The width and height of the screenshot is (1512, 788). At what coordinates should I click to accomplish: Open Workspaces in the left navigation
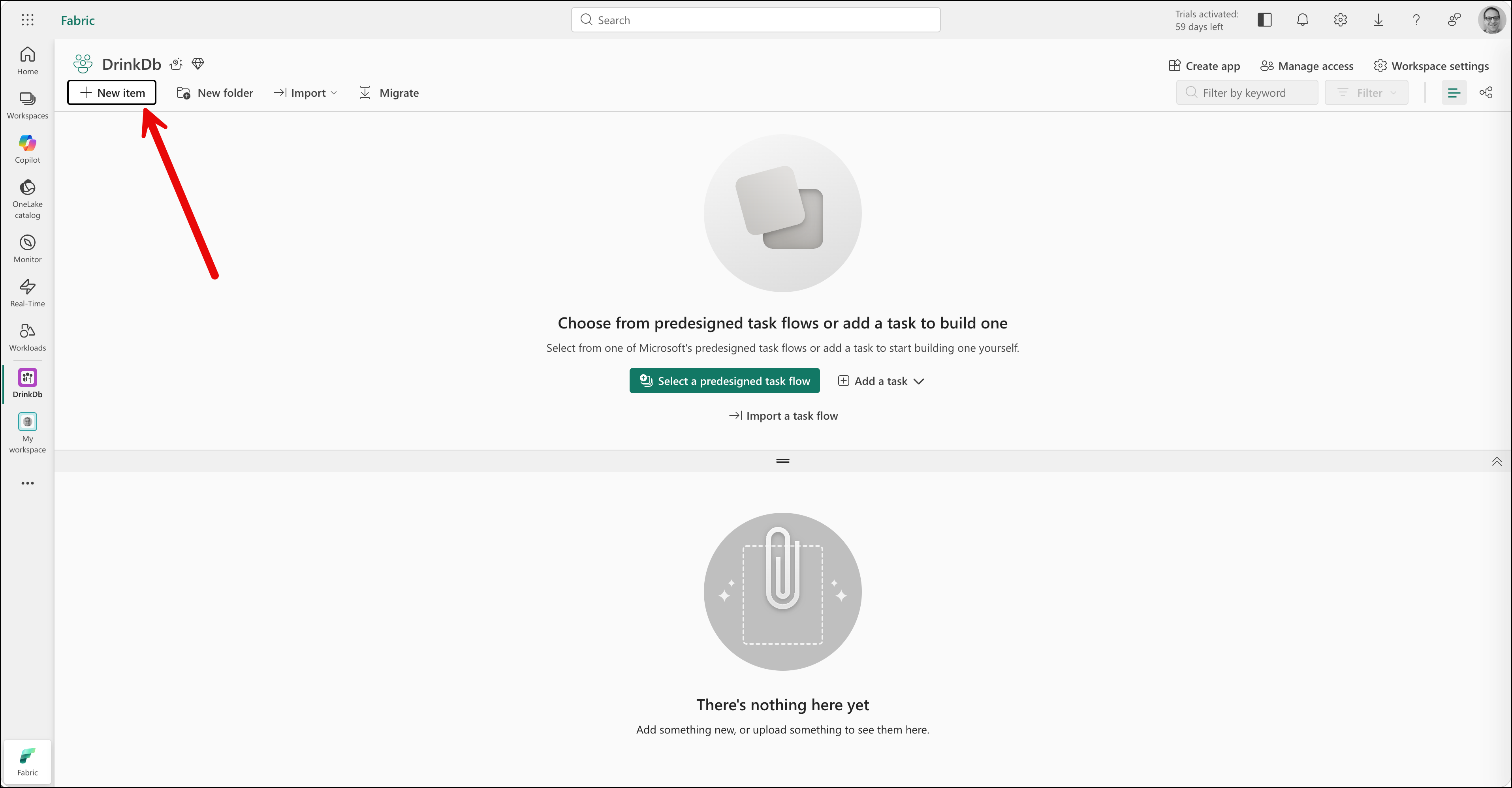28,106
